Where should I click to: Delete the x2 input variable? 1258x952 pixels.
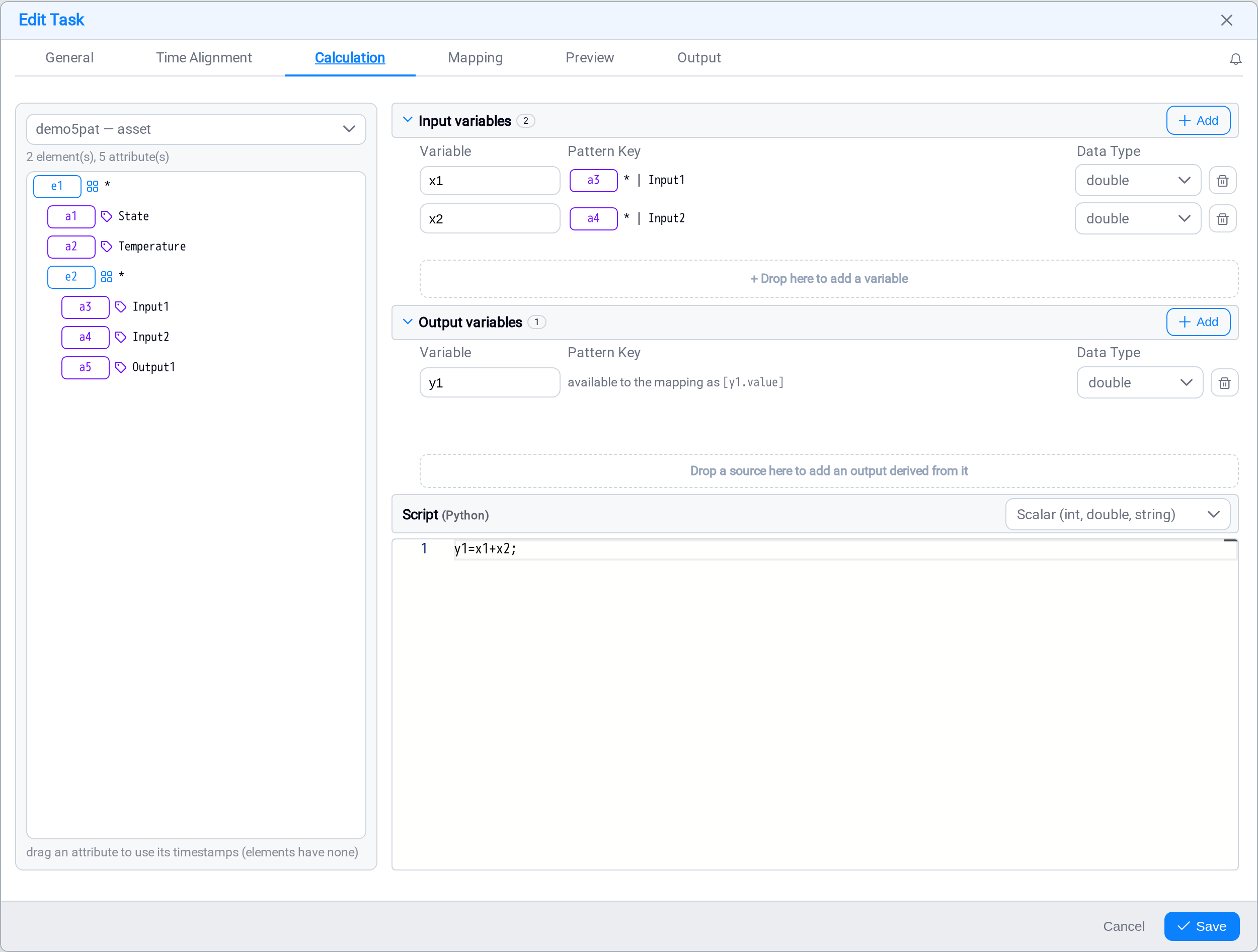point(1222,219)
